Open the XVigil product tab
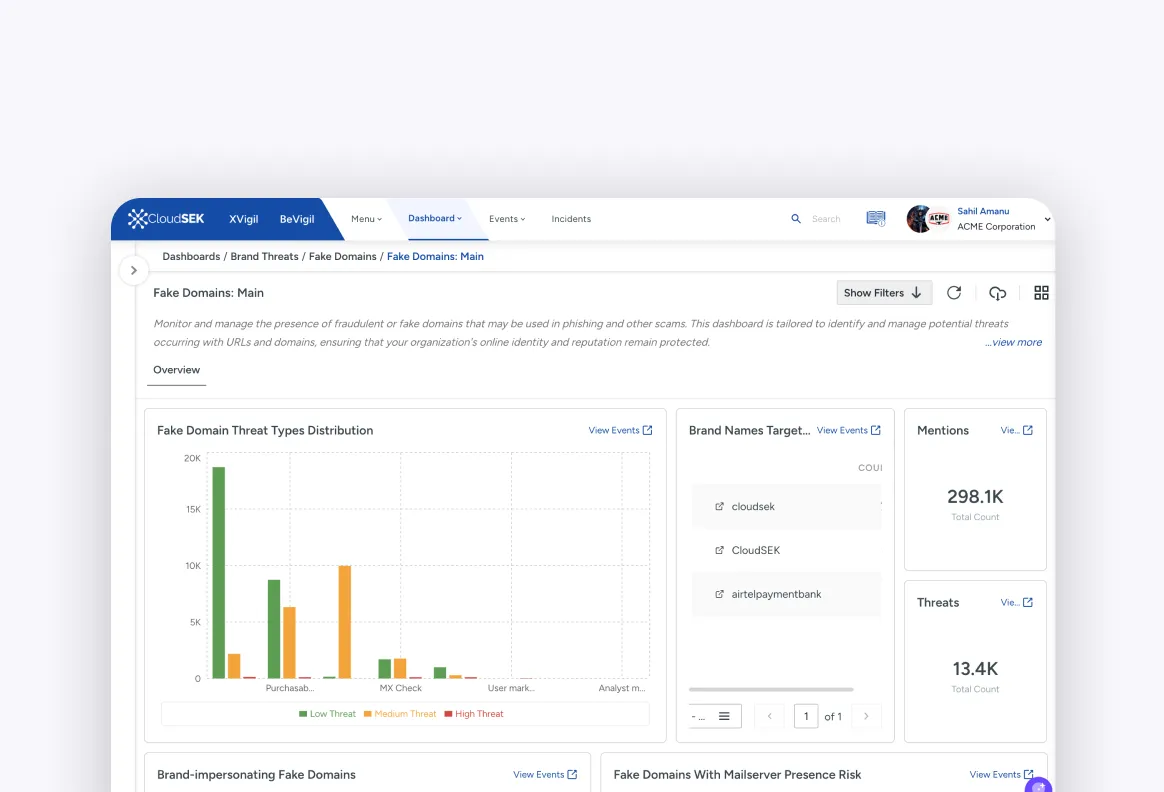Screen dimensions: 1164x792 243,219
